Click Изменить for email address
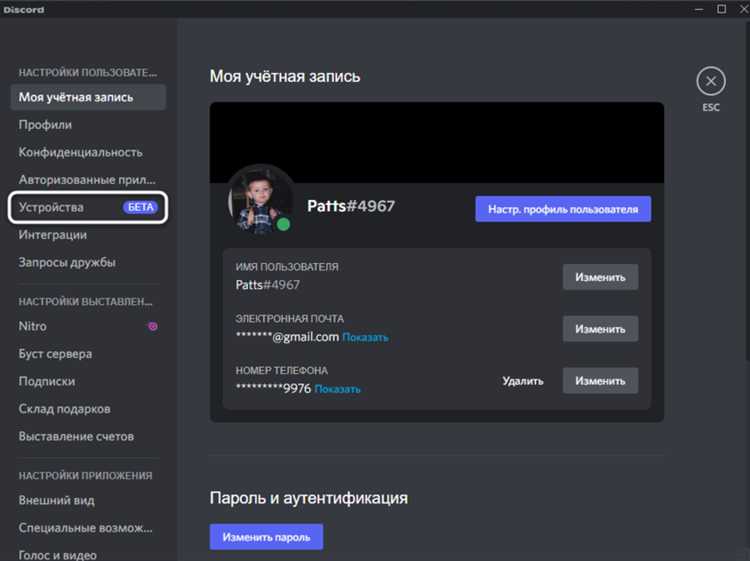This screenshot has width=750, height=561. coord(600,329)
